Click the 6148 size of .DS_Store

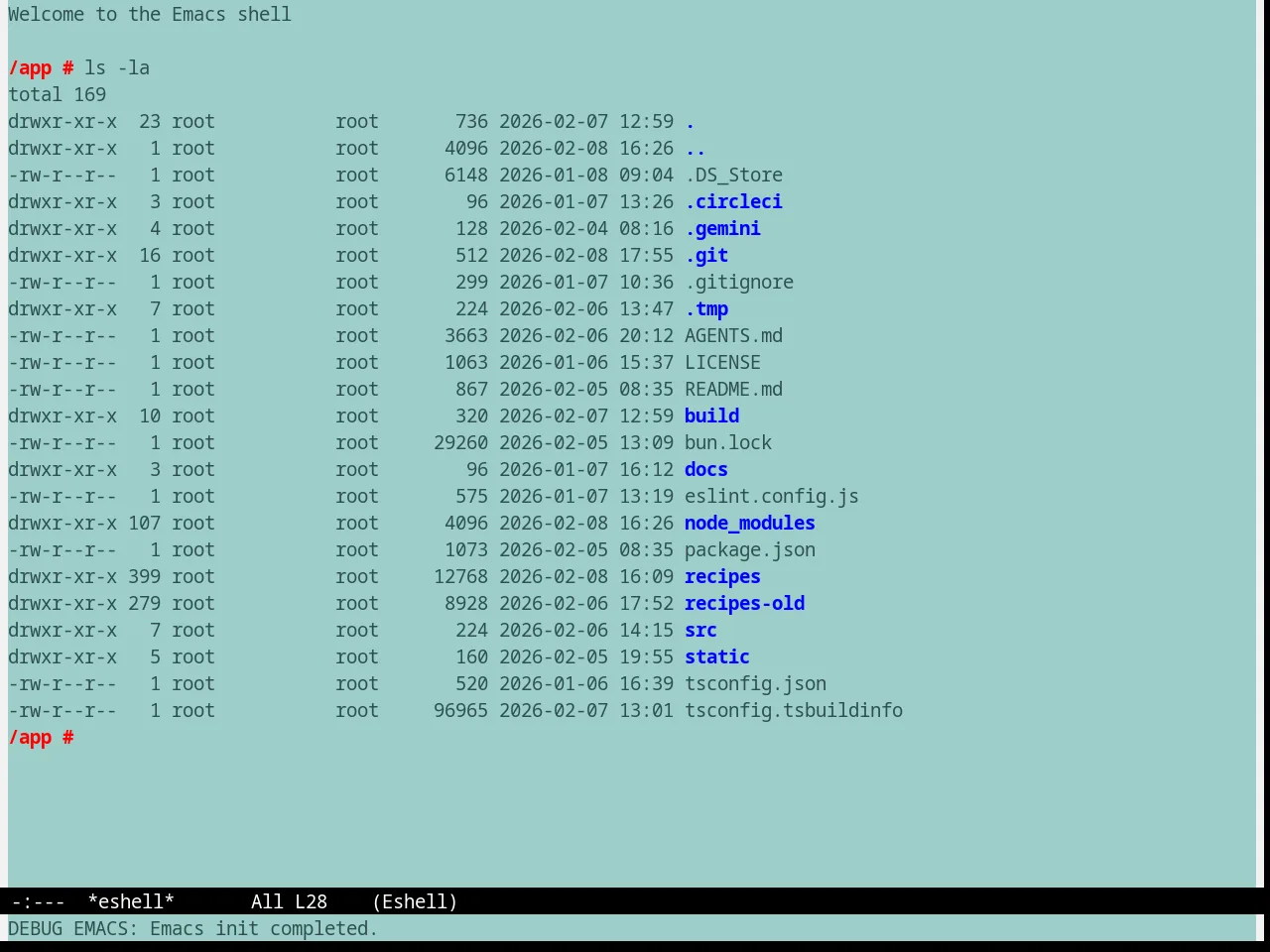pos(466,176)
